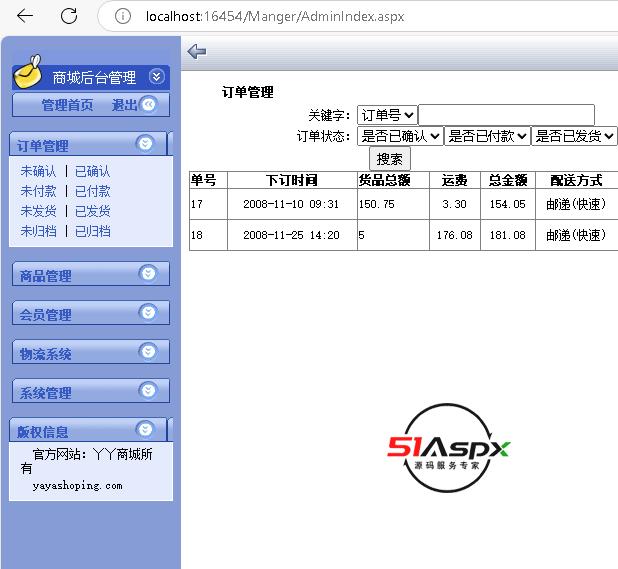Show 未归档 orders

coord(38,231)
